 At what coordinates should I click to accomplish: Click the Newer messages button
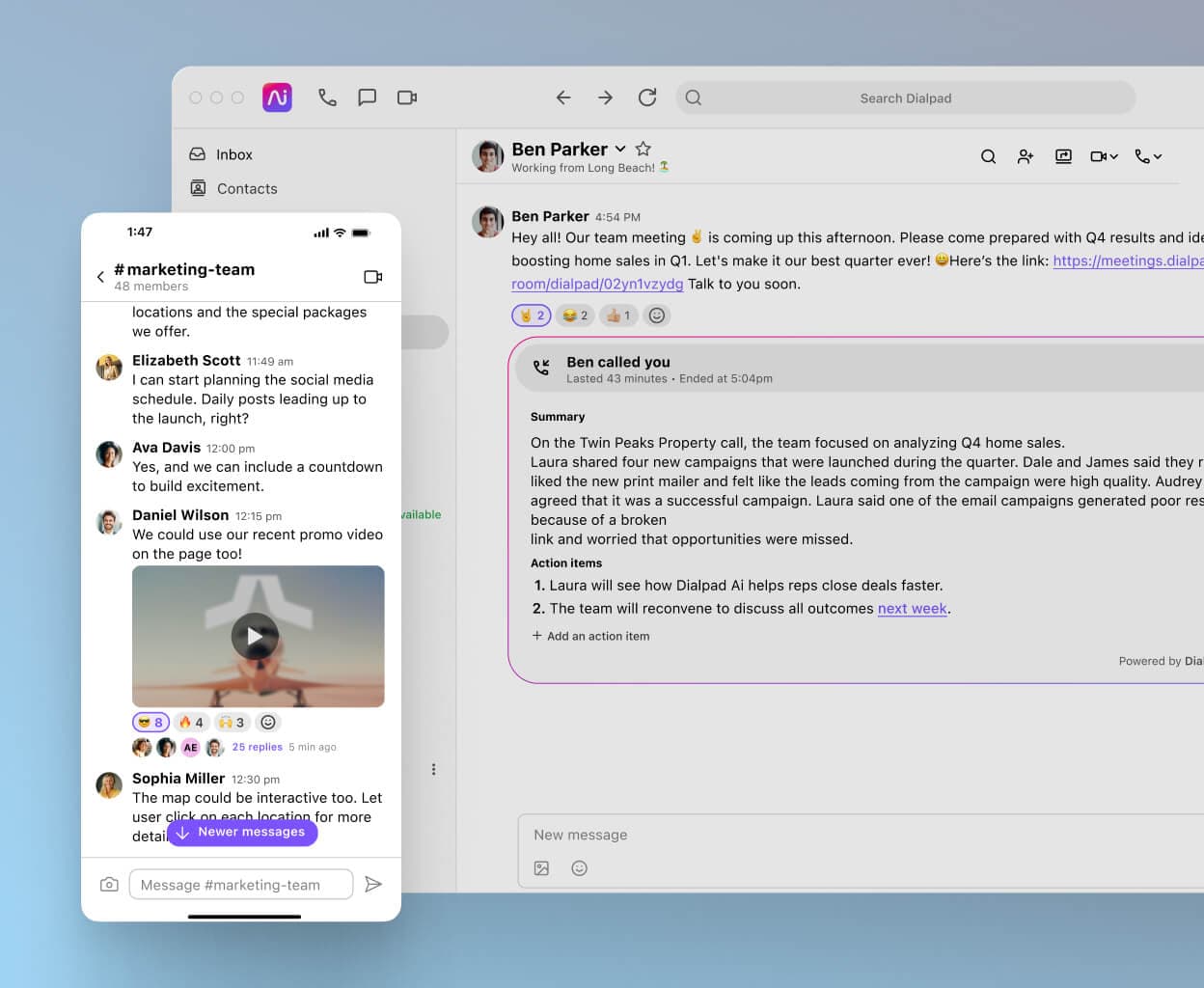(x=242, y=832)
